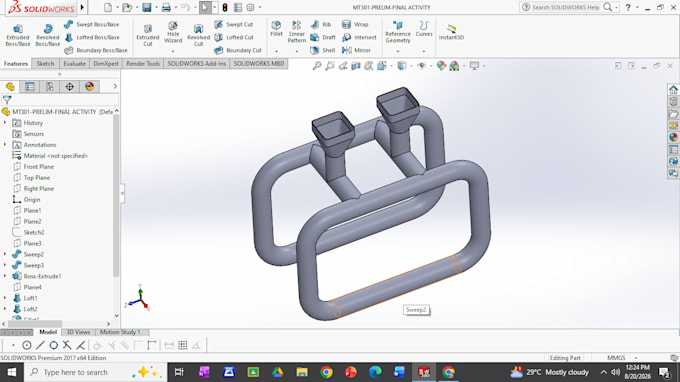
Task: Toggle Instant3D mode
Action: pos(451,32)
